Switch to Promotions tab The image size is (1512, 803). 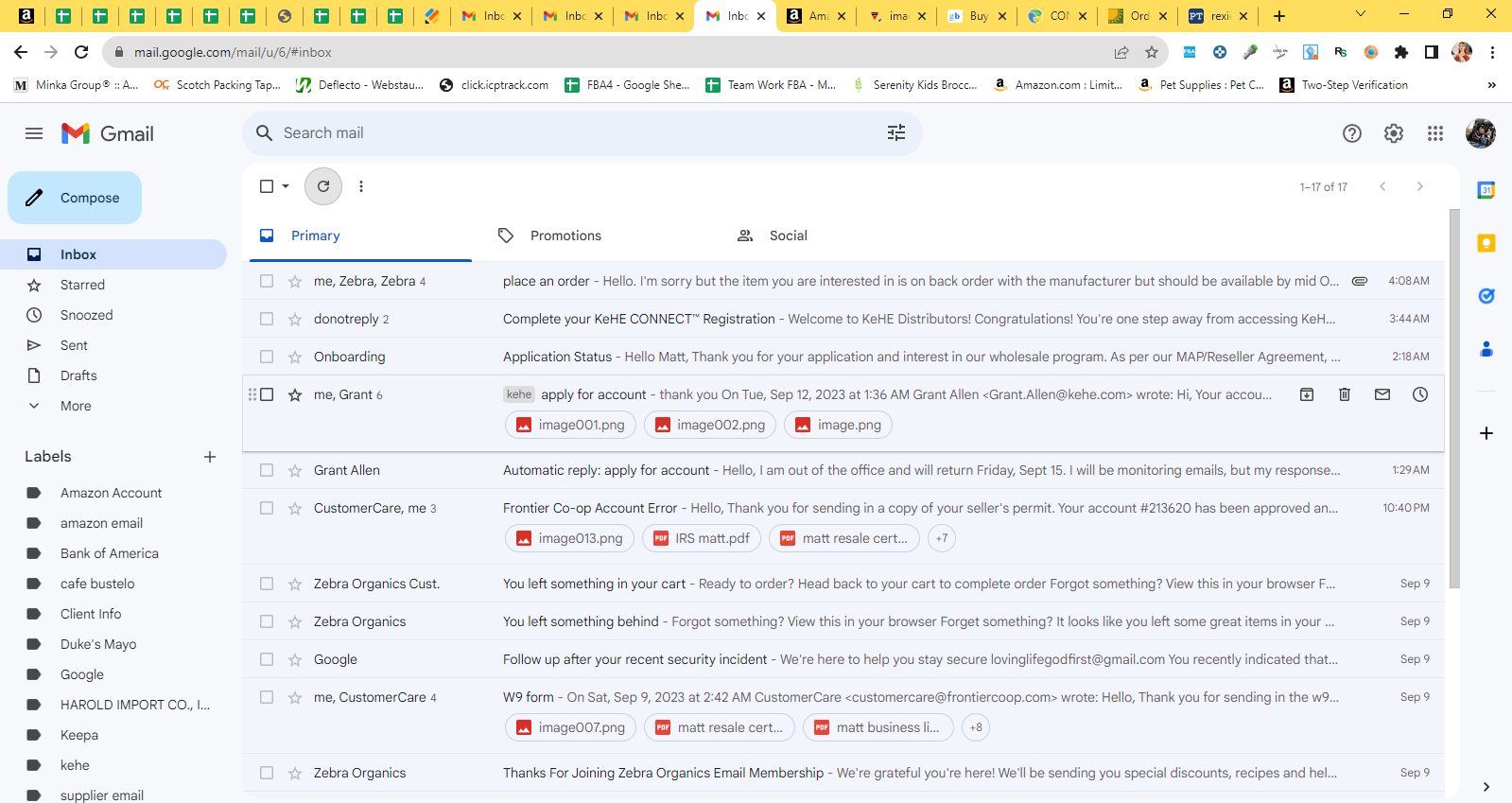point(599,236)
